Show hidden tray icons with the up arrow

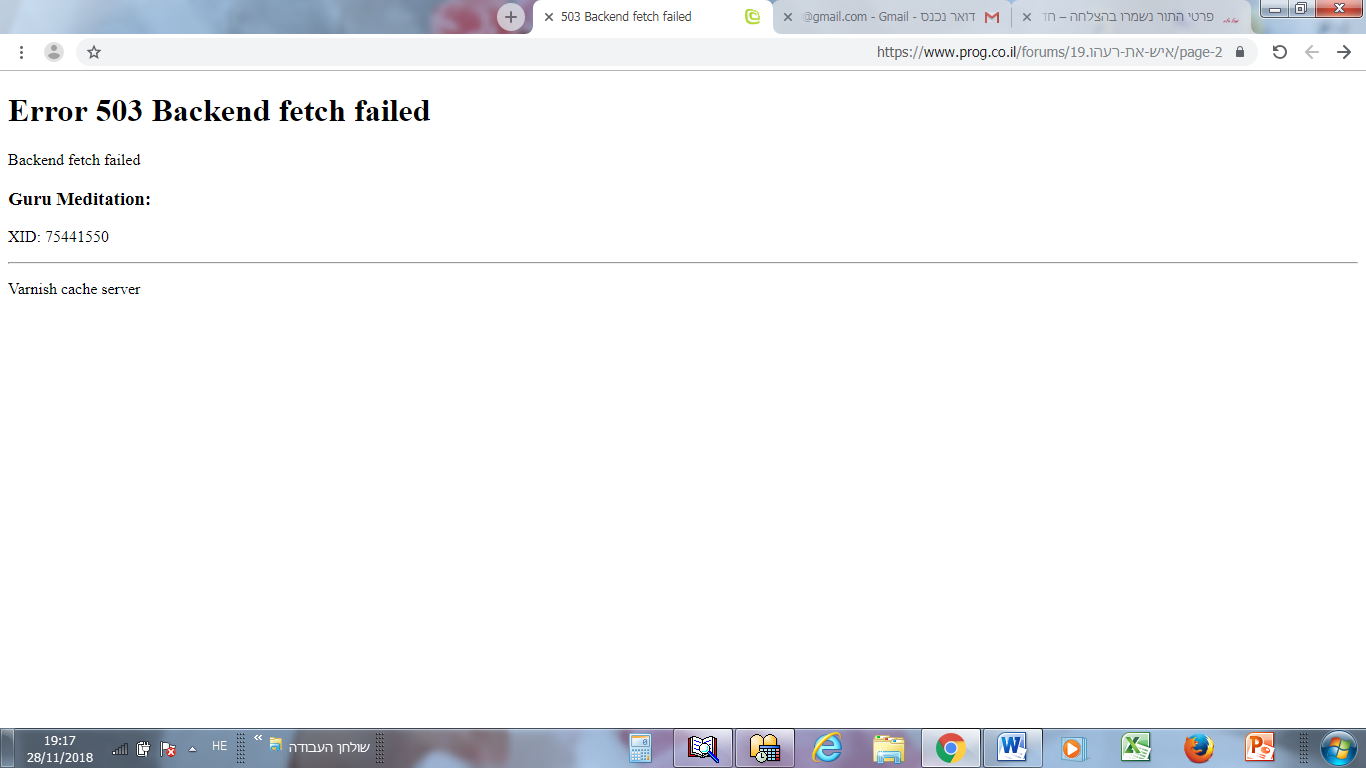click(x=193, y=749)
